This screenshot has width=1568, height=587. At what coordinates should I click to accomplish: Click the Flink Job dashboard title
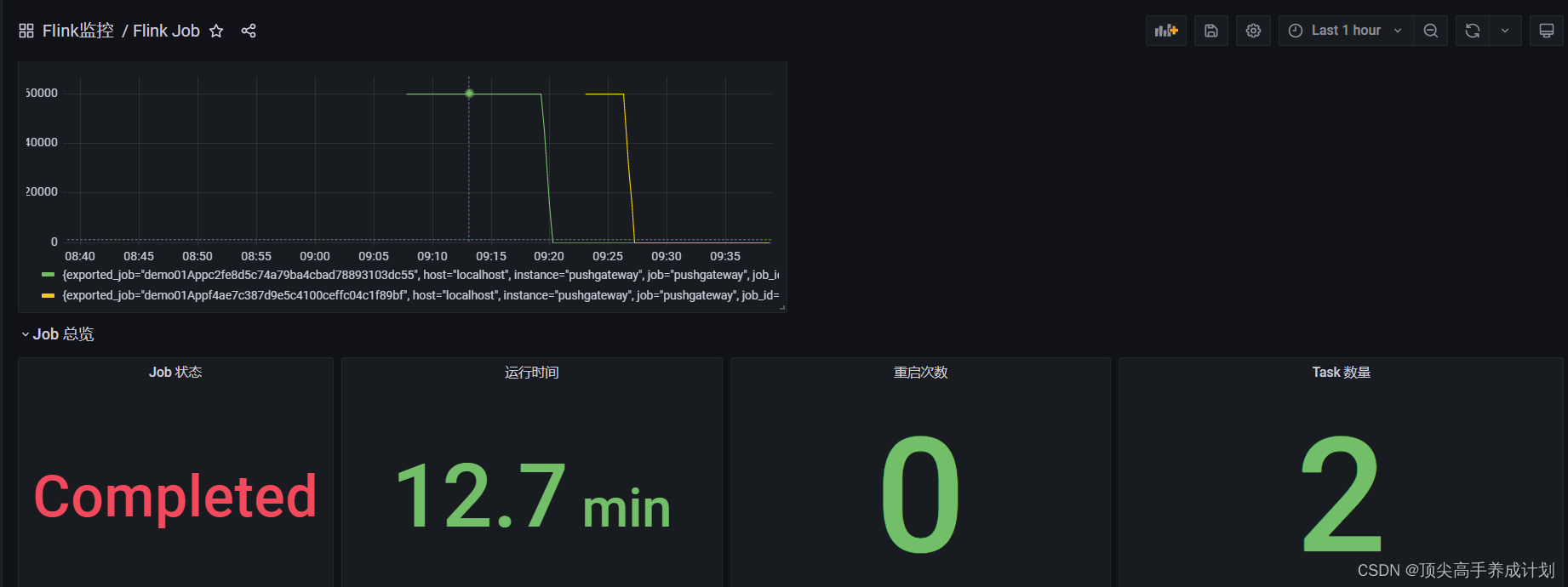[166, 31]
